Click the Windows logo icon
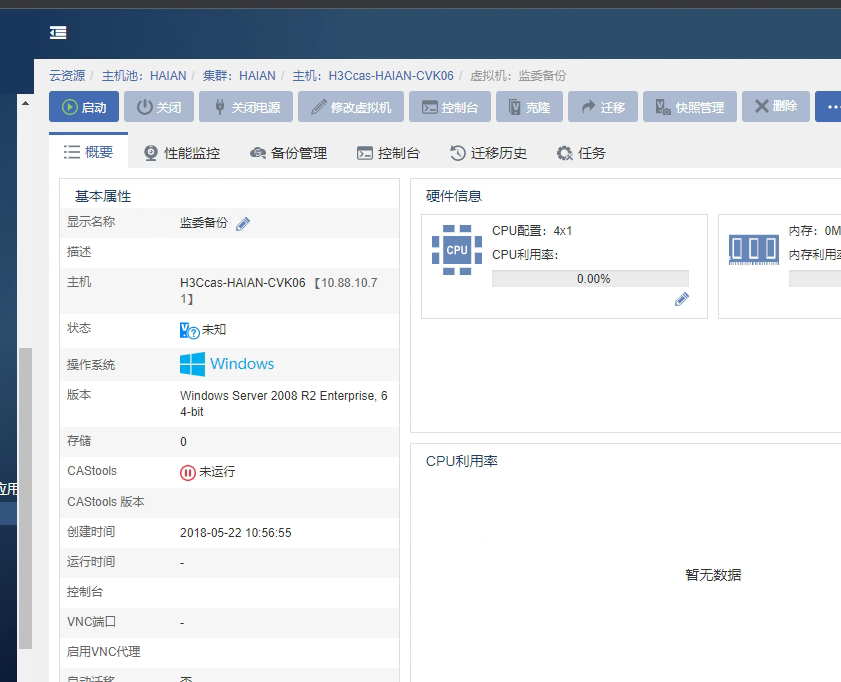 [193, 364]
